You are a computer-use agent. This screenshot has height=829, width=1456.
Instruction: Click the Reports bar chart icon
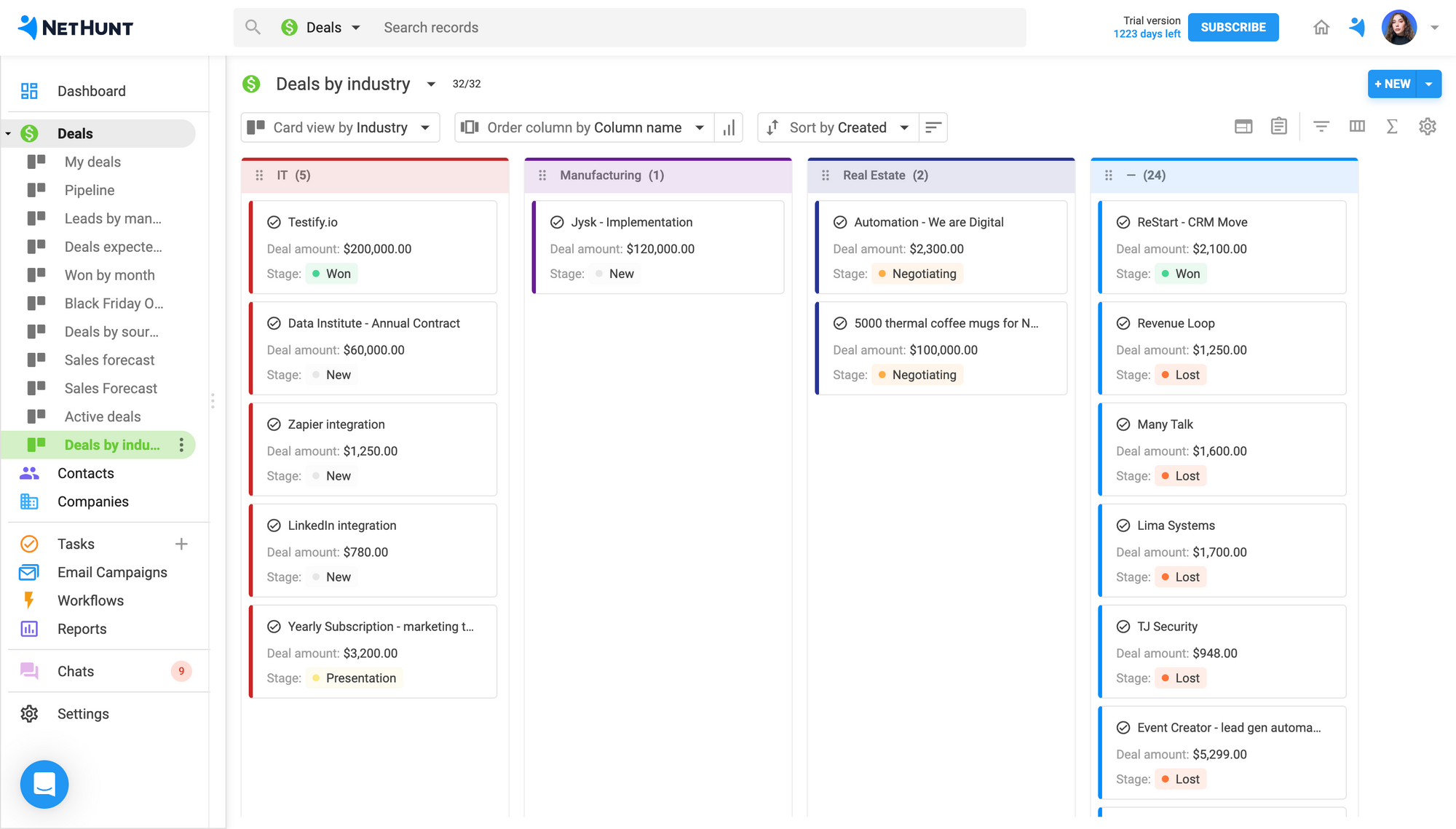click(x=28, y=629)
